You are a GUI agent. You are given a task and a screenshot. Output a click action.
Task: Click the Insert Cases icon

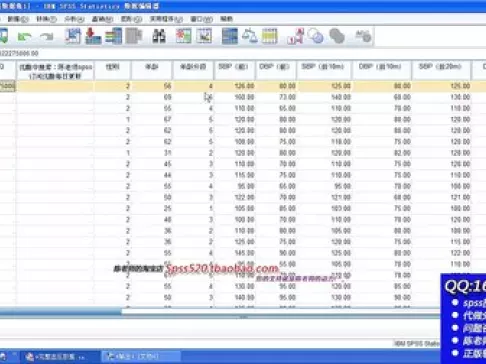[x=183, y=36]
